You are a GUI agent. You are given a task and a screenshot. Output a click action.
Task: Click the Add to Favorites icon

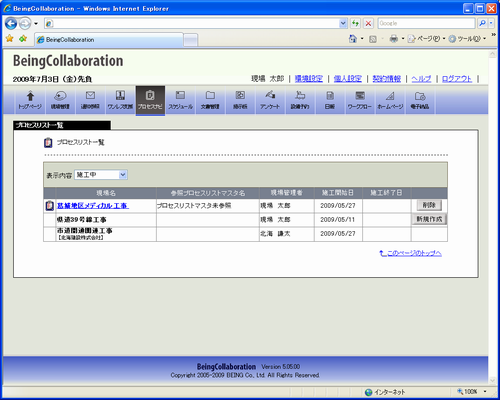coord(23,39)
